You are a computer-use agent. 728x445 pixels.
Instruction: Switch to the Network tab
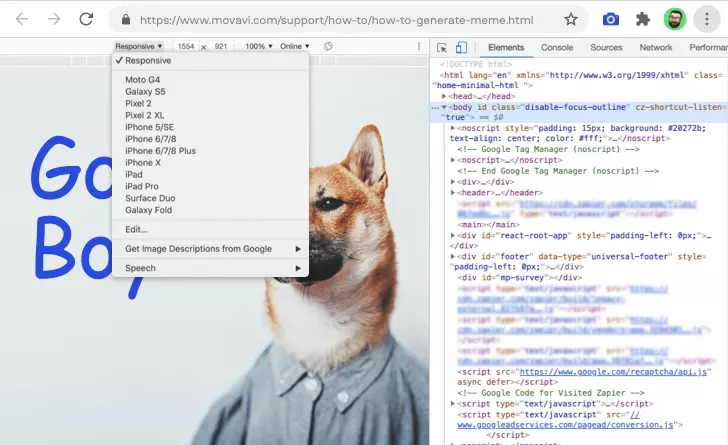click(x=656, y=47)
